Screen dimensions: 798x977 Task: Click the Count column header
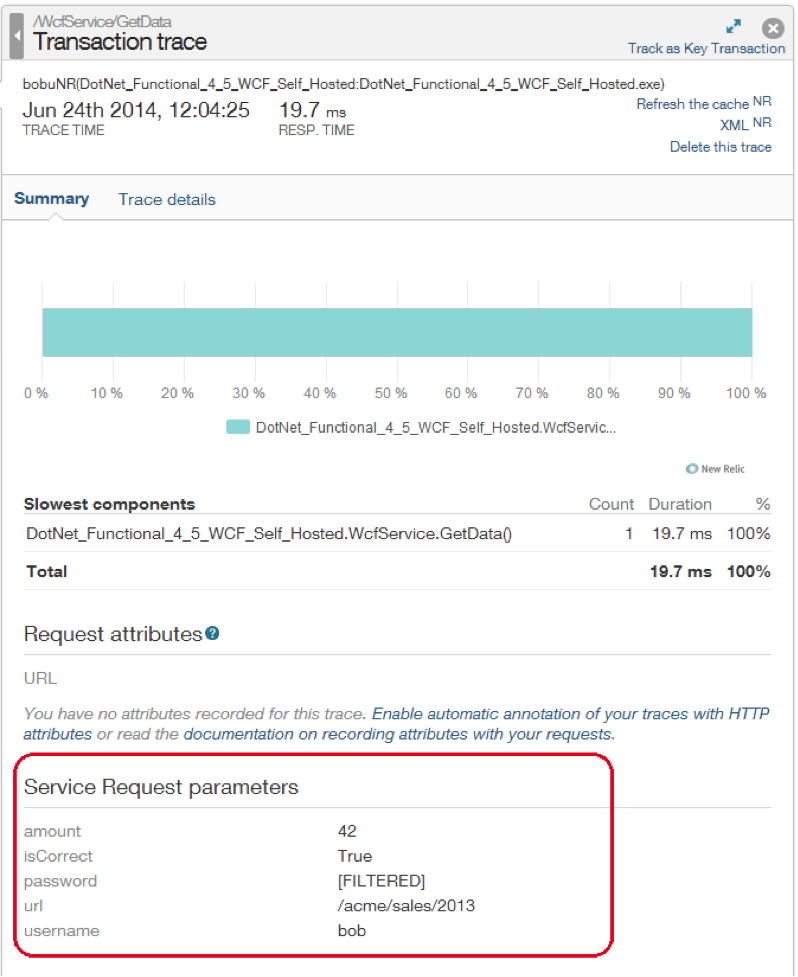tap(611, 504)
